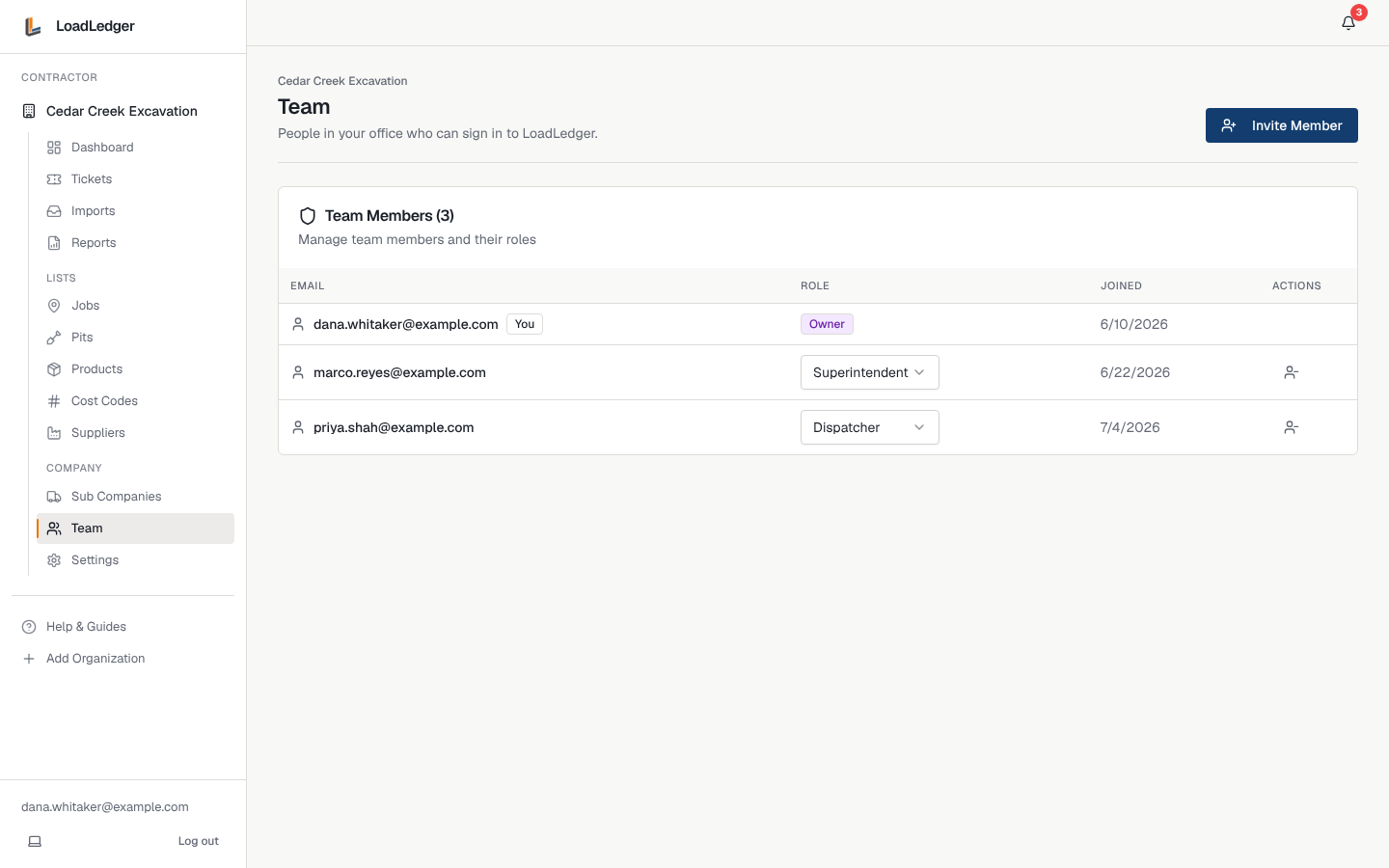The image size is (1389, 868).
Task: Click the Imports inbox icon
Action: (54, 211)
